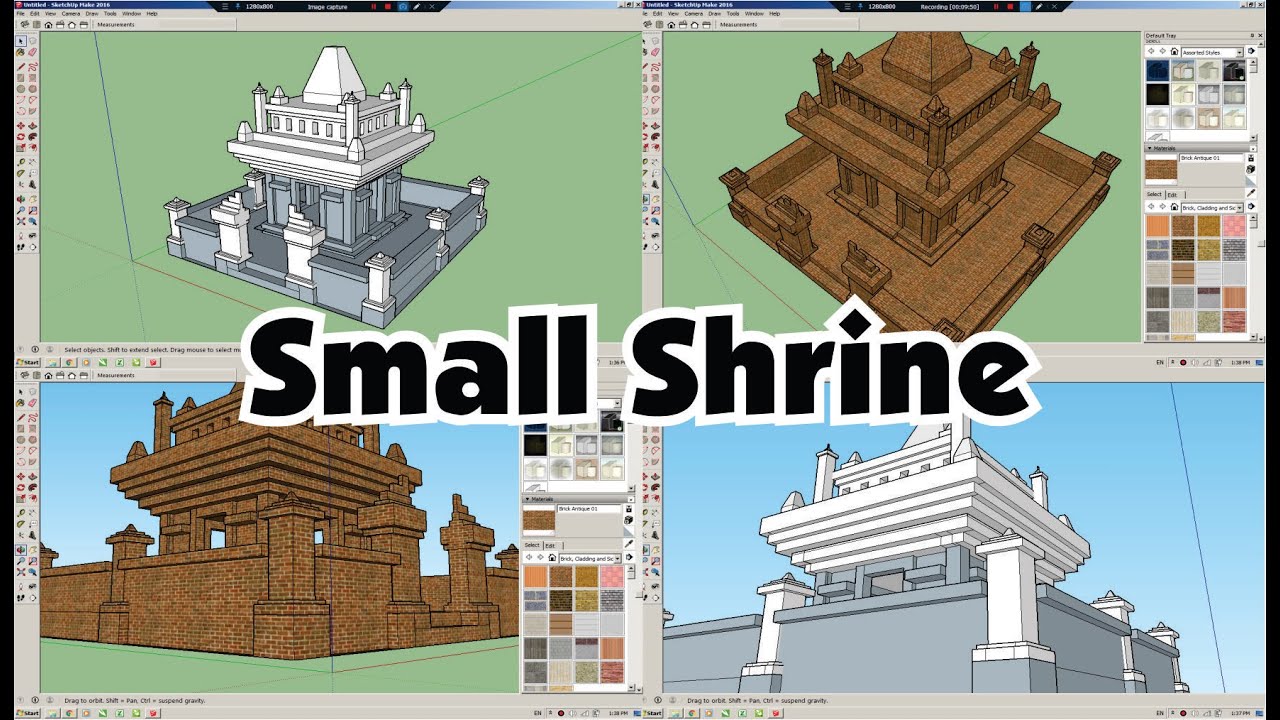Screen dimensions: 1280x720
Task: Open the pencil annotate tool in Image capture bar
Action: click(416, 7)
